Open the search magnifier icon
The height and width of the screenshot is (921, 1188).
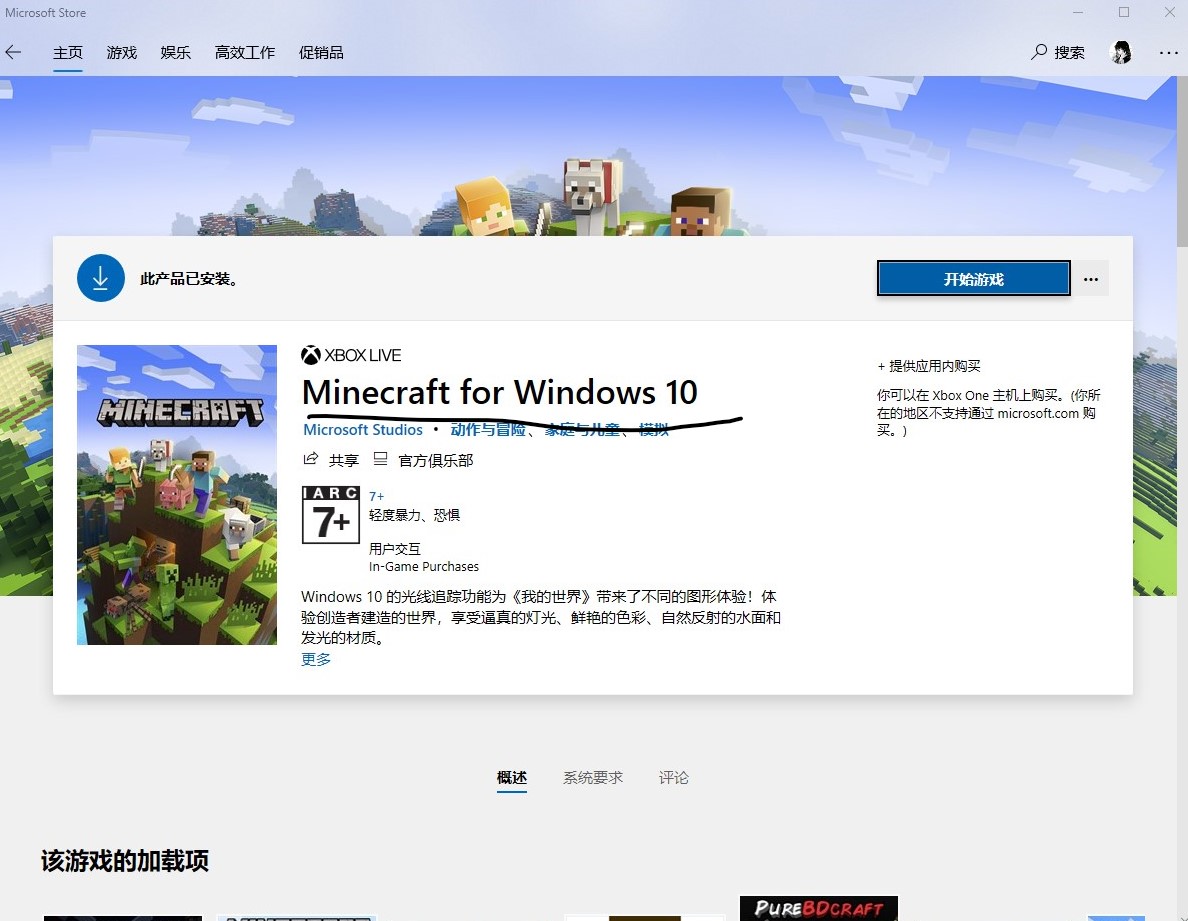pos(1039,52)
